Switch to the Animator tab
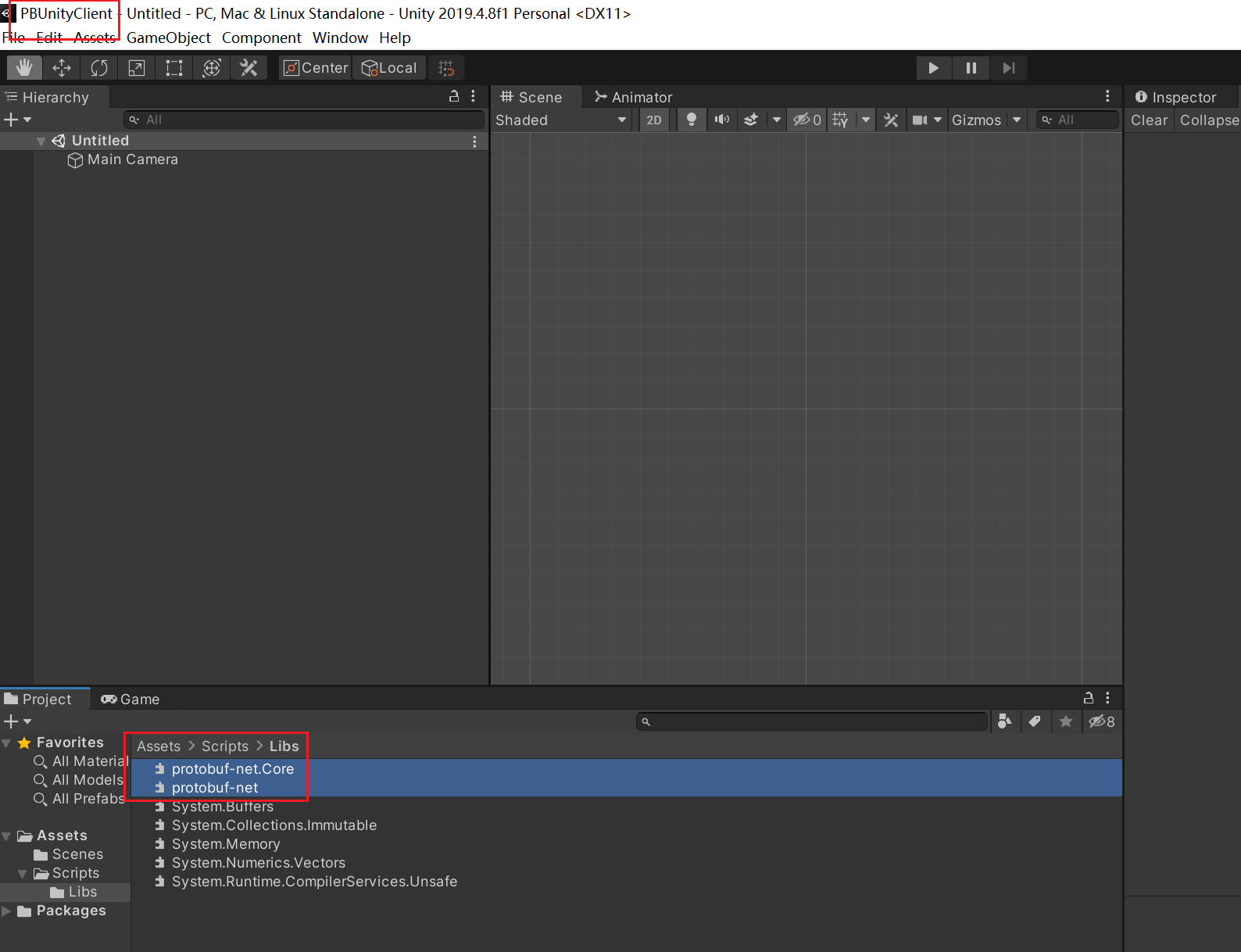 [x=633, y=97]
